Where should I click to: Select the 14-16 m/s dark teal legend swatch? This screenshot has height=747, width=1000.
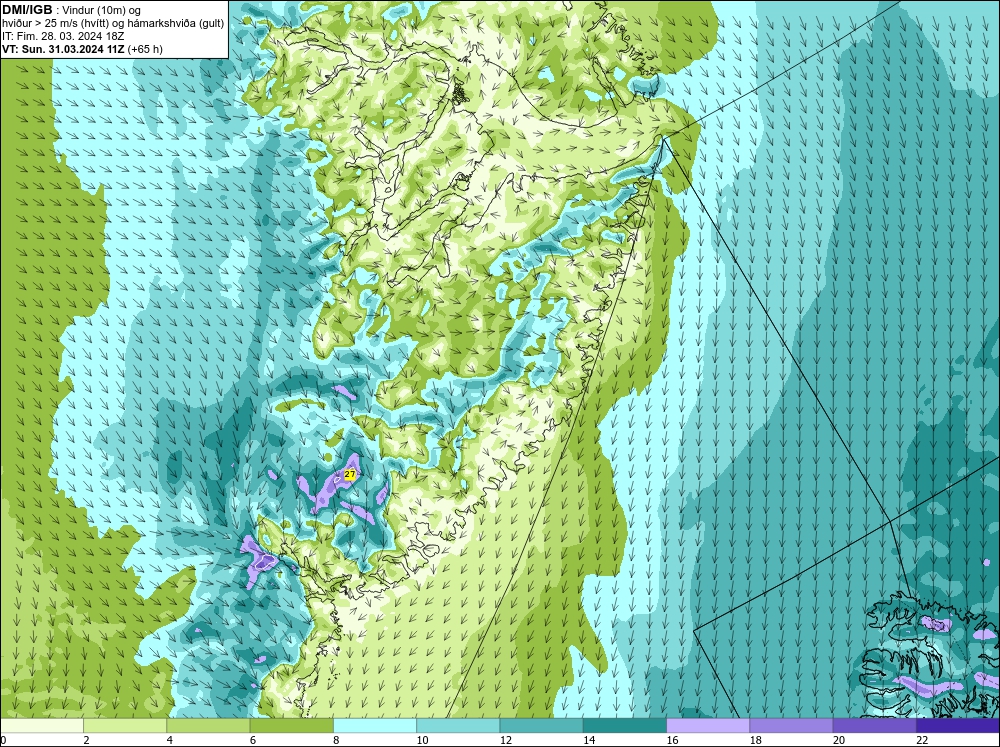624,726
